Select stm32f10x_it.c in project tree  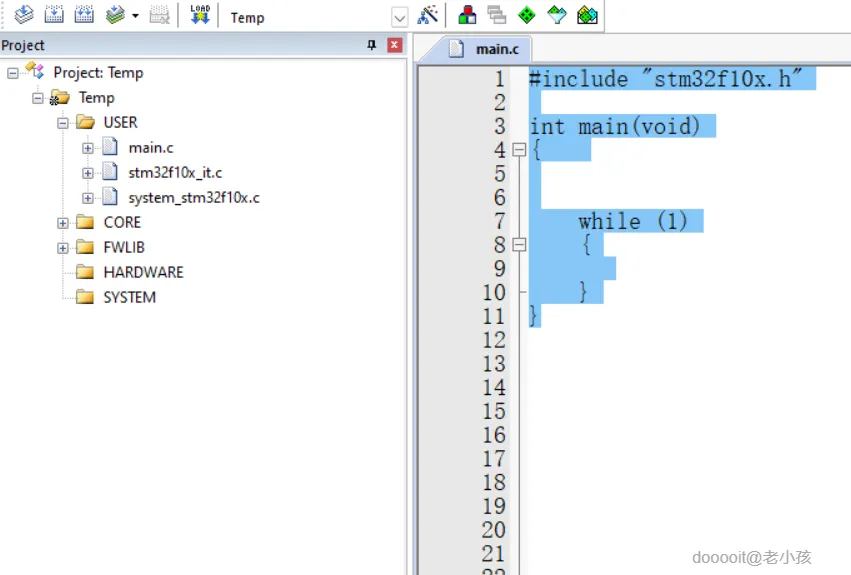pyautogui.click(x=175, y=173)
